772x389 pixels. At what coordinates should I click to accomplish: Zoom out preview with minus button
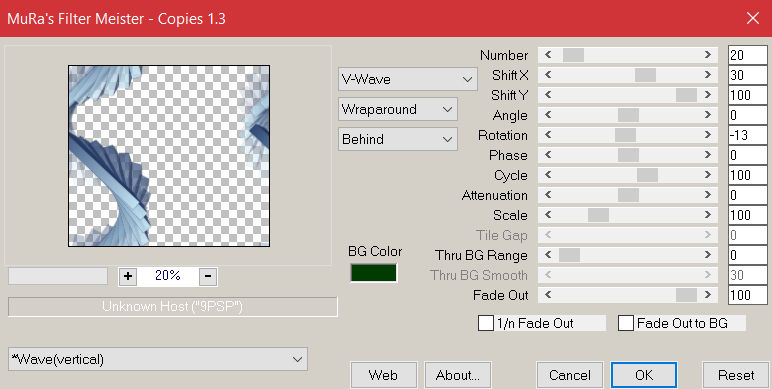click(x=208, y=276)
